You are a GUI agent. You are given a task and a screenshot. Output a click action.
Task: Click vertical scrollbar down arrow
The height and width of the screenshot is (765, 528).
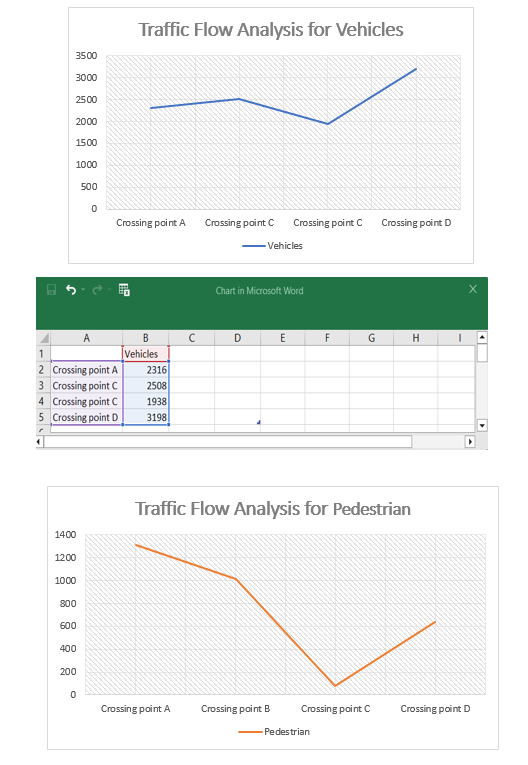[482, 425]
